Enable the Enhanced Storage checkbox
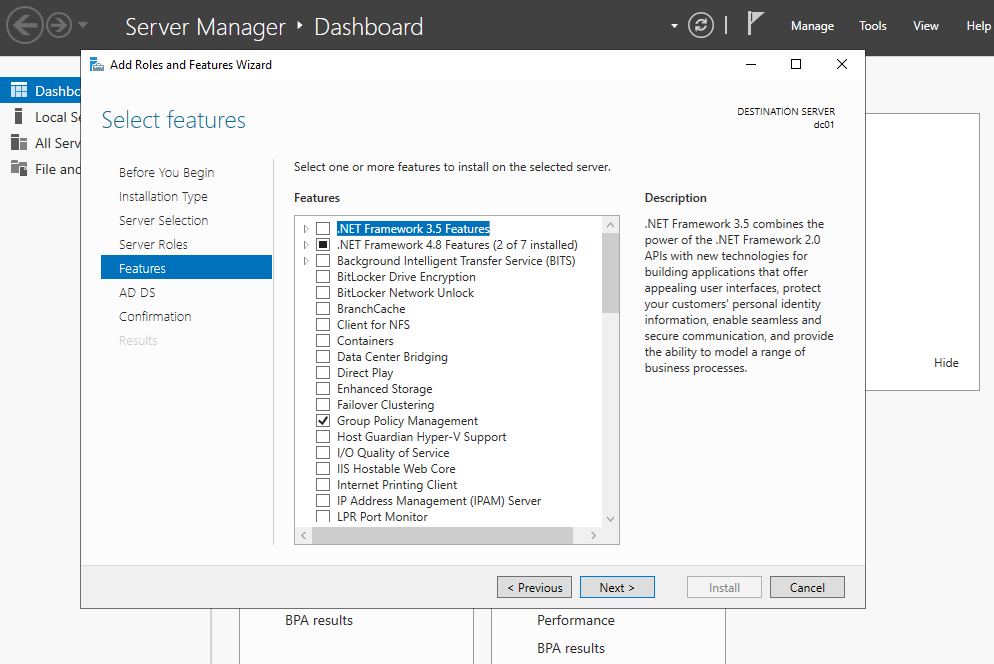 click(x=323, y=388)
